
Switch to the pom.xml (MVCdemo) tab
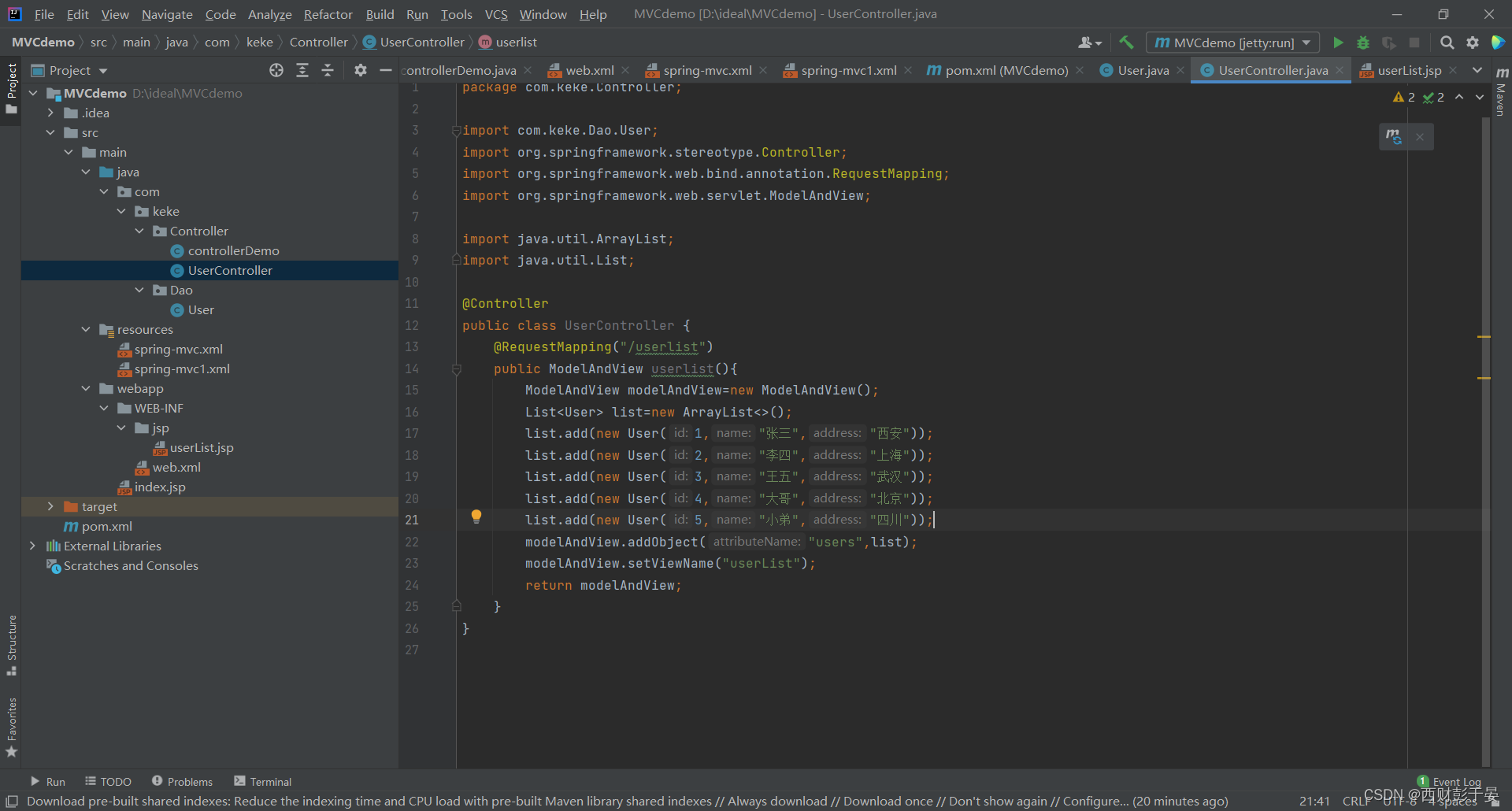1006,70
